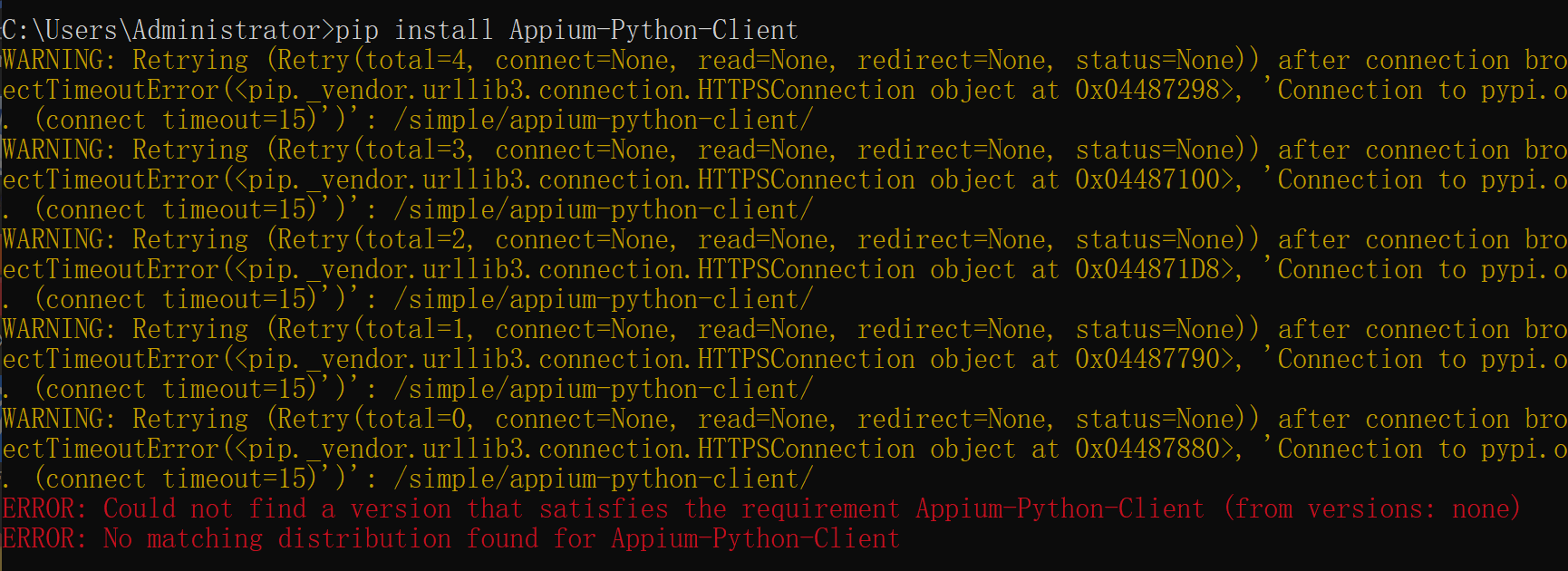Click the address '0x04487298>'
Screen dimensions: 1568x571
(x=1155, y=91)
